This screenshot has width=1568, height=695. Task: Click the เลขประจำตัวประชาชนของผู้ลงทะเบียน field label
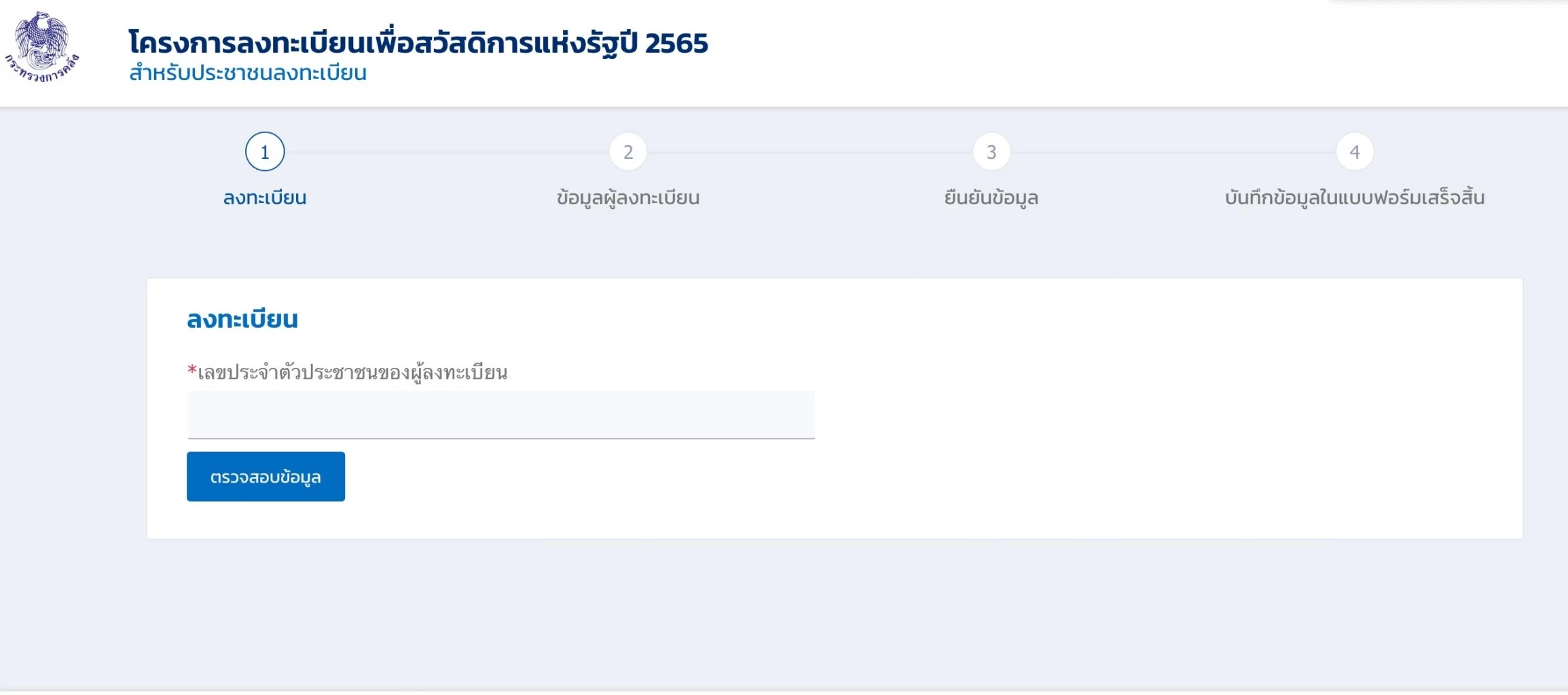[352, 372]
